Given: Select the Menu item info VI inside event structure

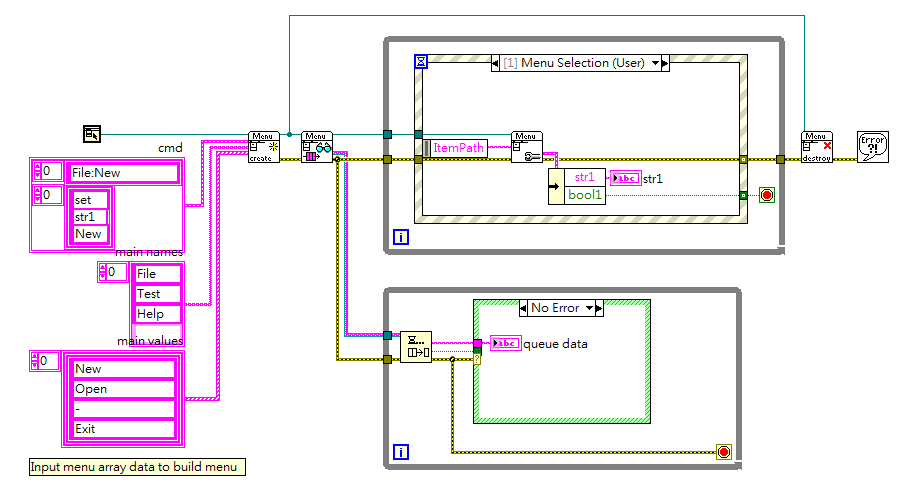Looking at the screenshot, I should pyautogui.click(x=527, y=147).
